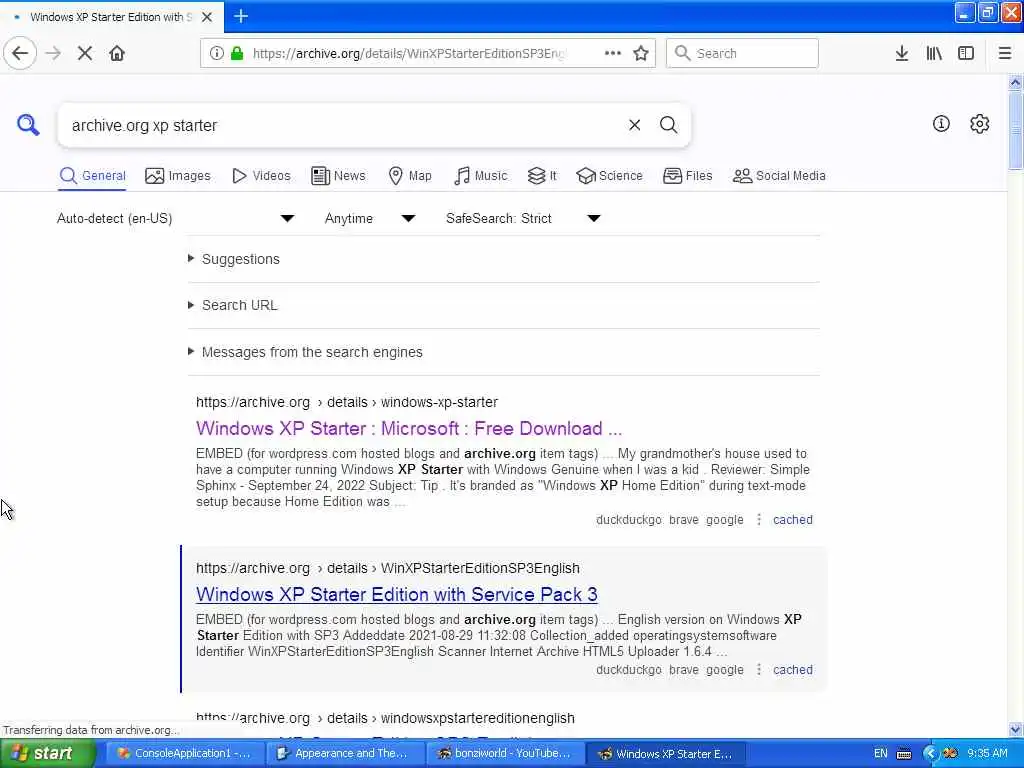Select the General search category tab
This screenshot has width=1024, height=768.
coord(92,176)
